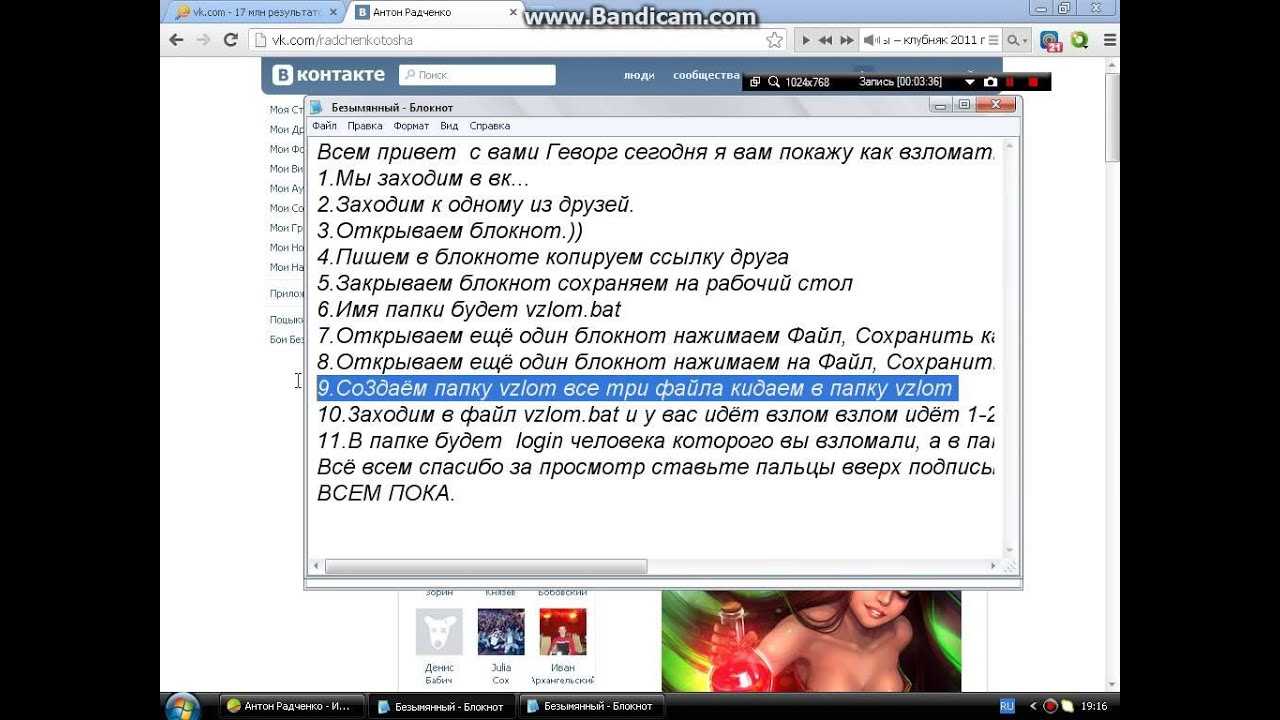
Task: Open the Формат menu in Notepad
Action: (x=411, y=126)
